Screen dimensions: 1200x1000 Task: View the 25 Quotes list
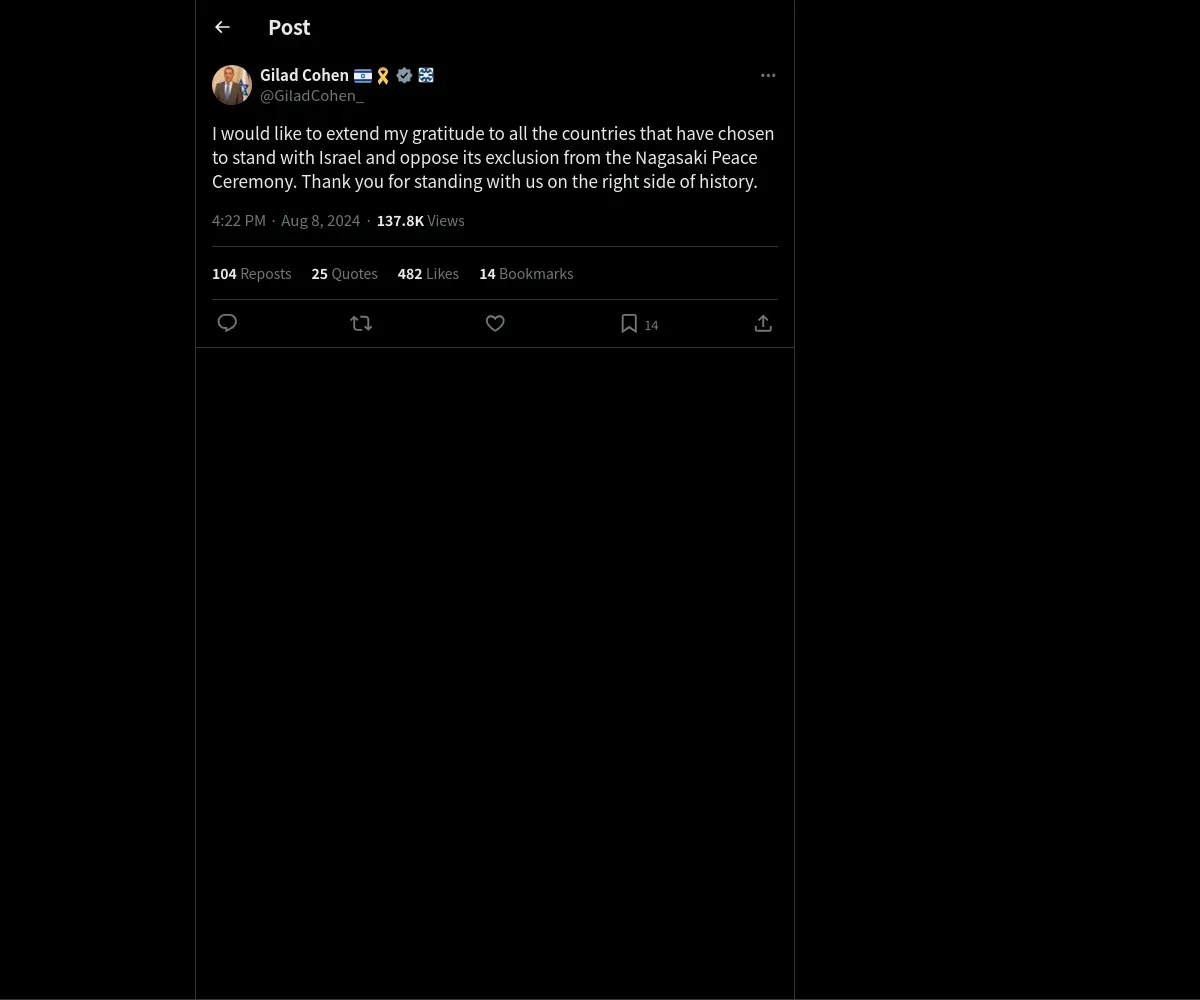[x=344, y=274]
